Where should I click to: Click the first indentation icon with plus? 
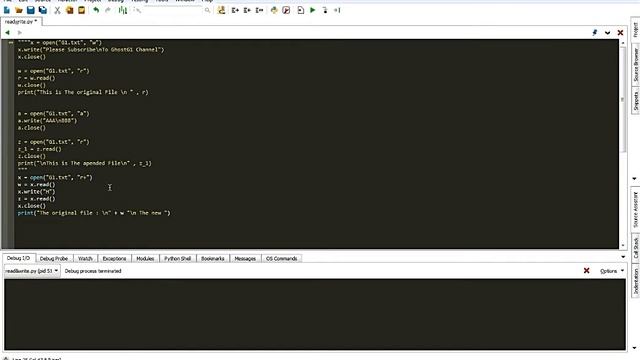235,10
